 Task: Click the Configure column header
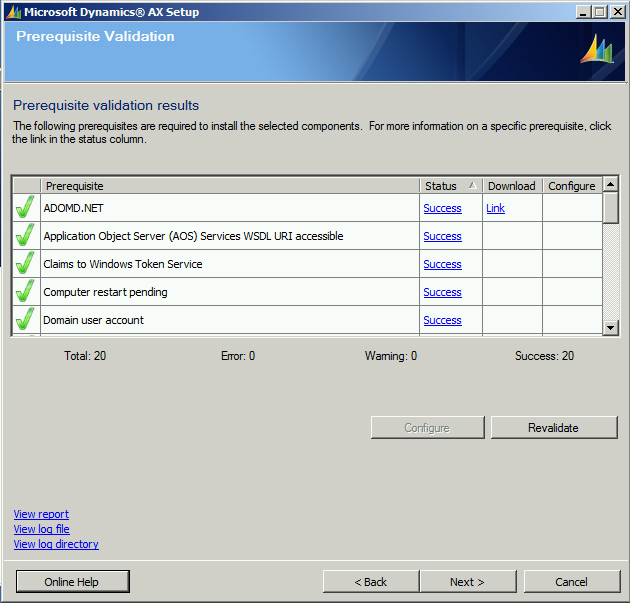point(572,186)
